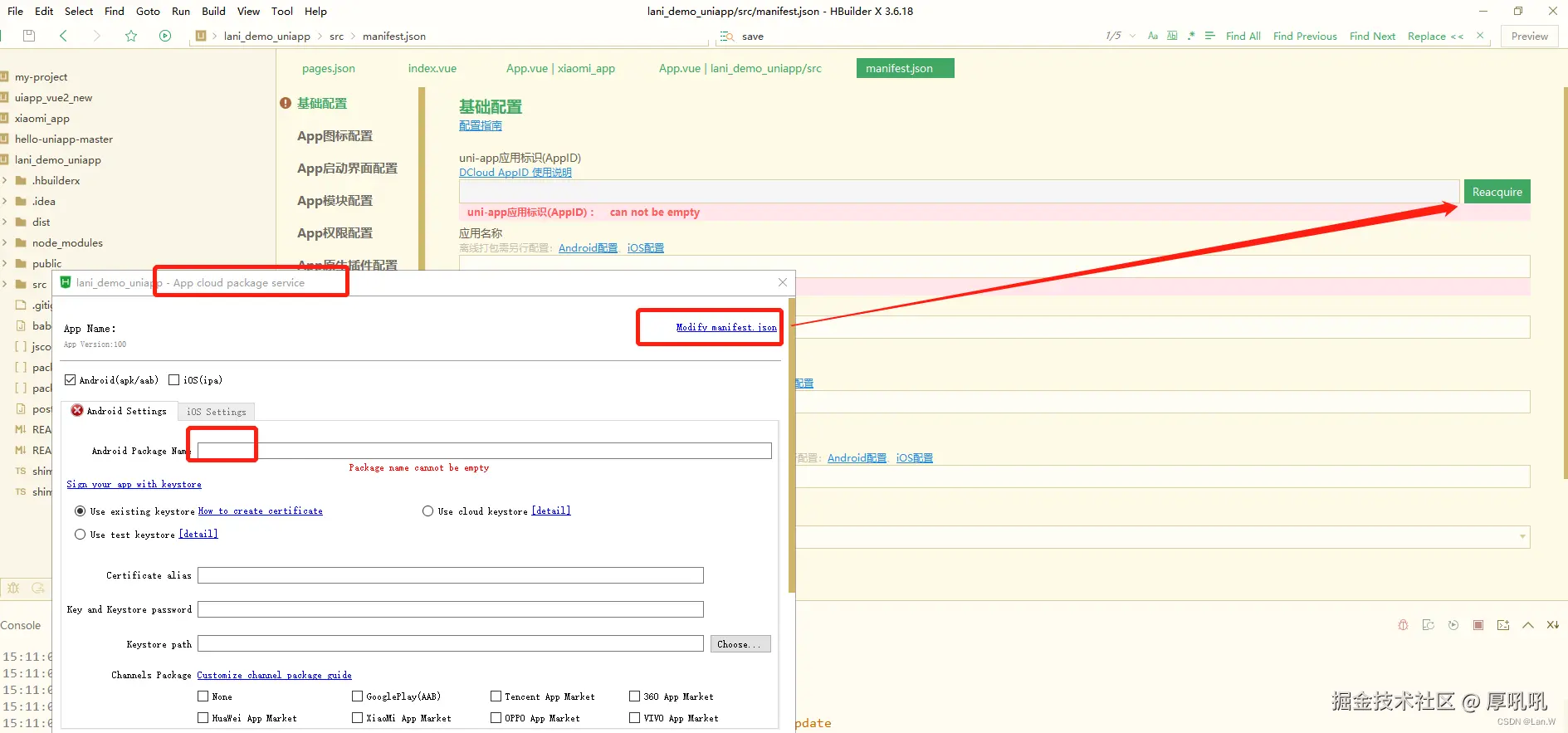Switch to the index.vue tab
Screen dimensions: 1568x733
tap(432, 68)
